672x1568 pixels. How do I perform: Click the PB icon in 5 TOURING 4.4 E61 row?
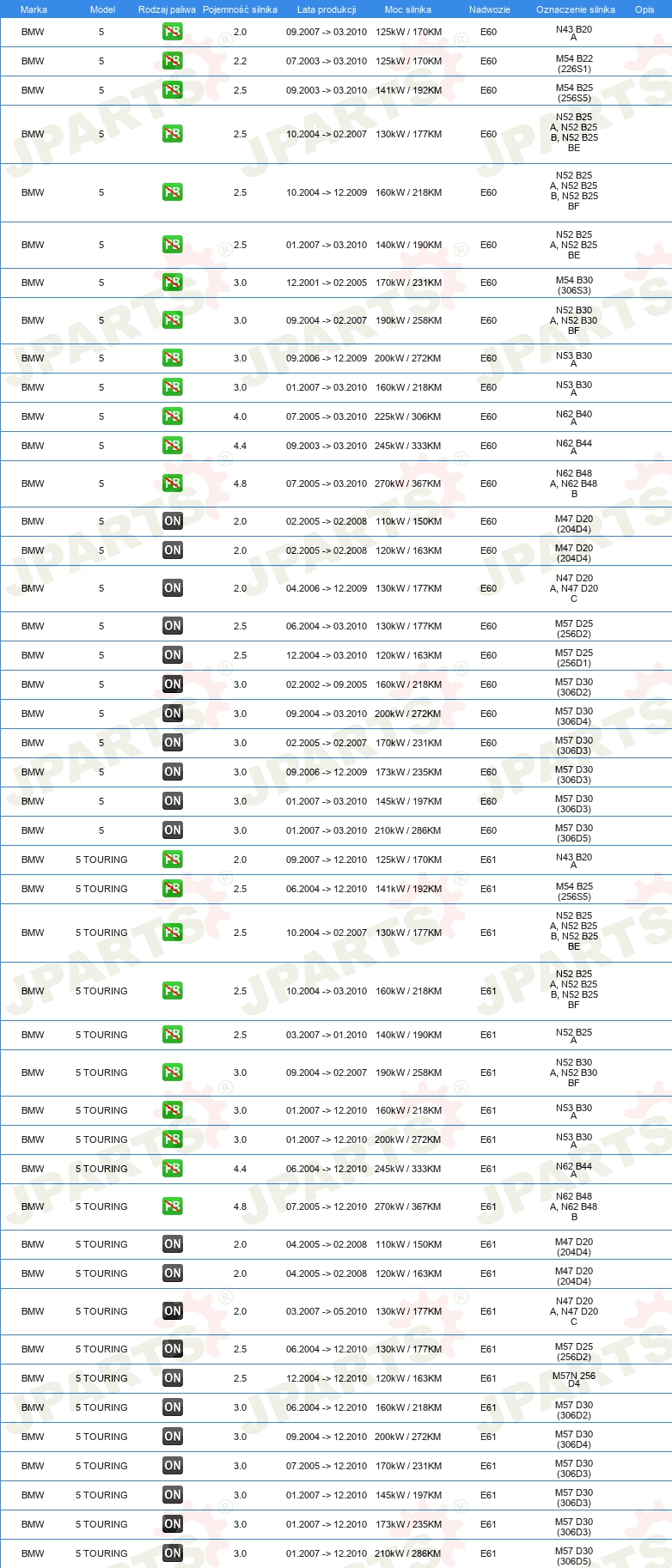173,1169
